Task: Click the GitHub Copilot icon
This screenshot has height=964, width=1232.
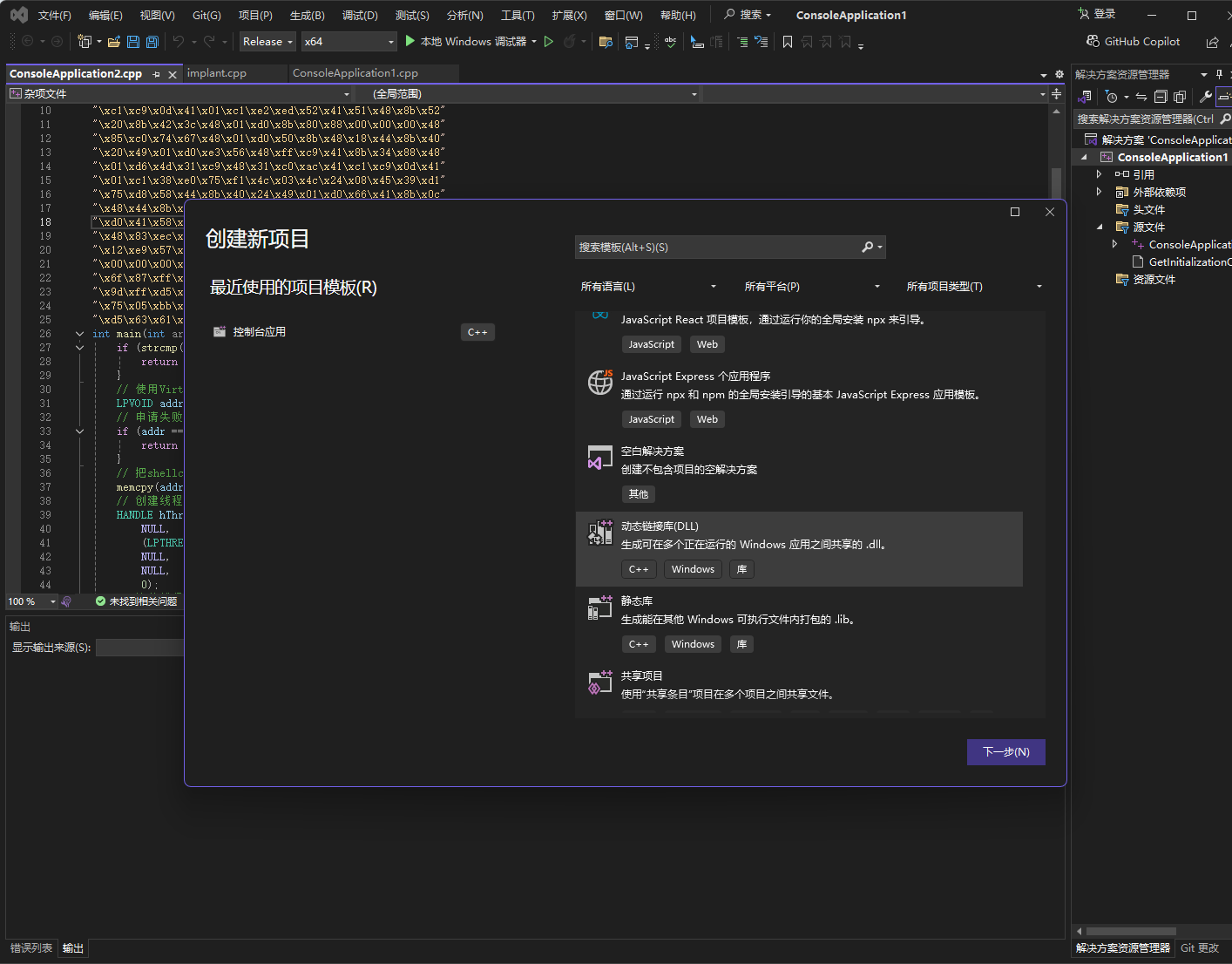Action: tap(1093, 41)
